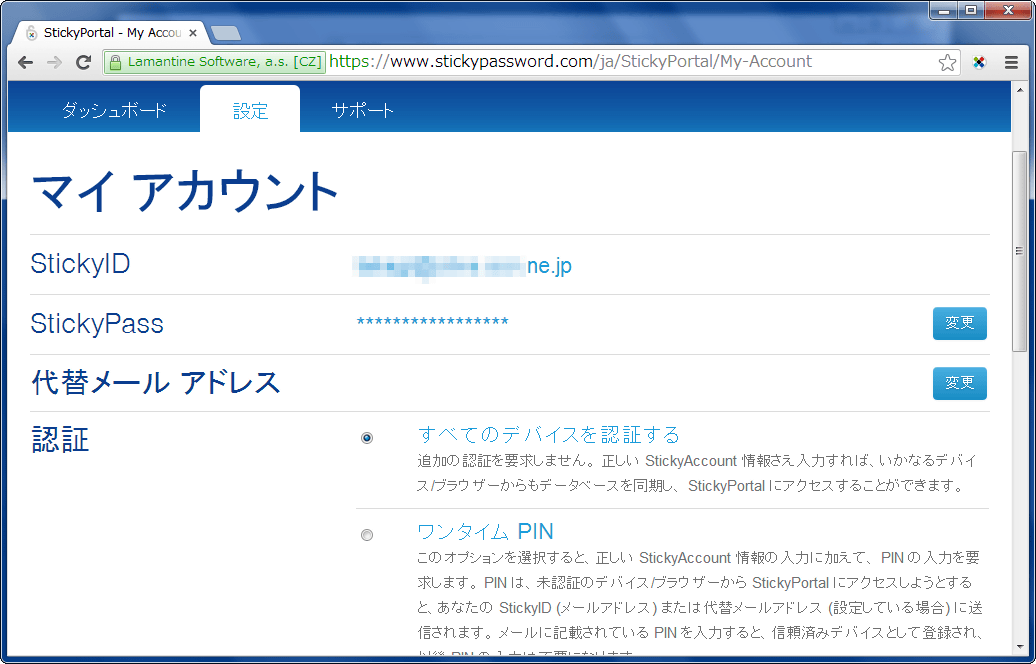Viewport: 1036px width, 664px height.
Task: Close the browser window
Action: pyautogui.click(x=1008, y=10)
